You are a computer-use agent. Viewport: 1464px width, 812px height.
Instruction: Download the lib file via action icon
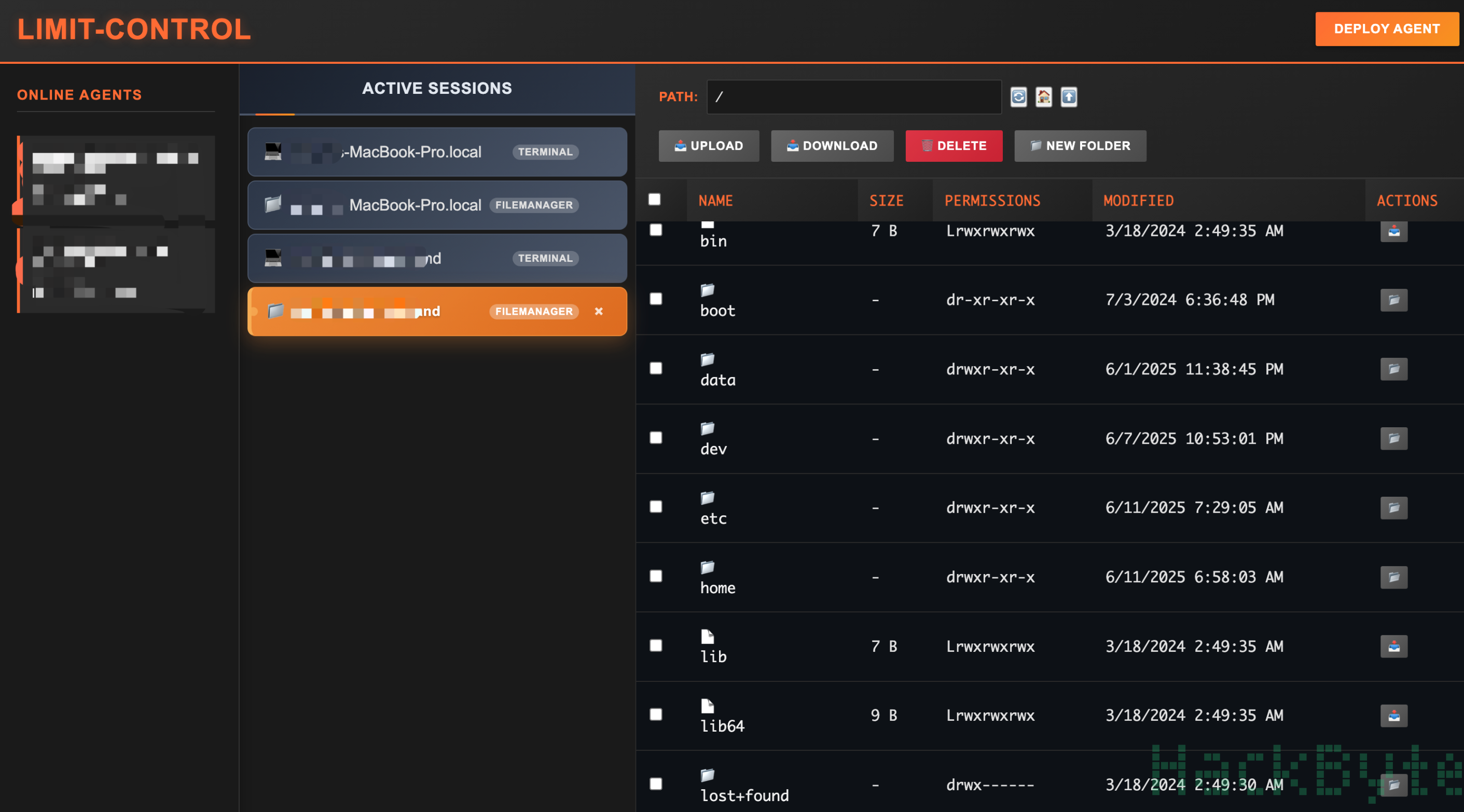(x=1393, y=647)
